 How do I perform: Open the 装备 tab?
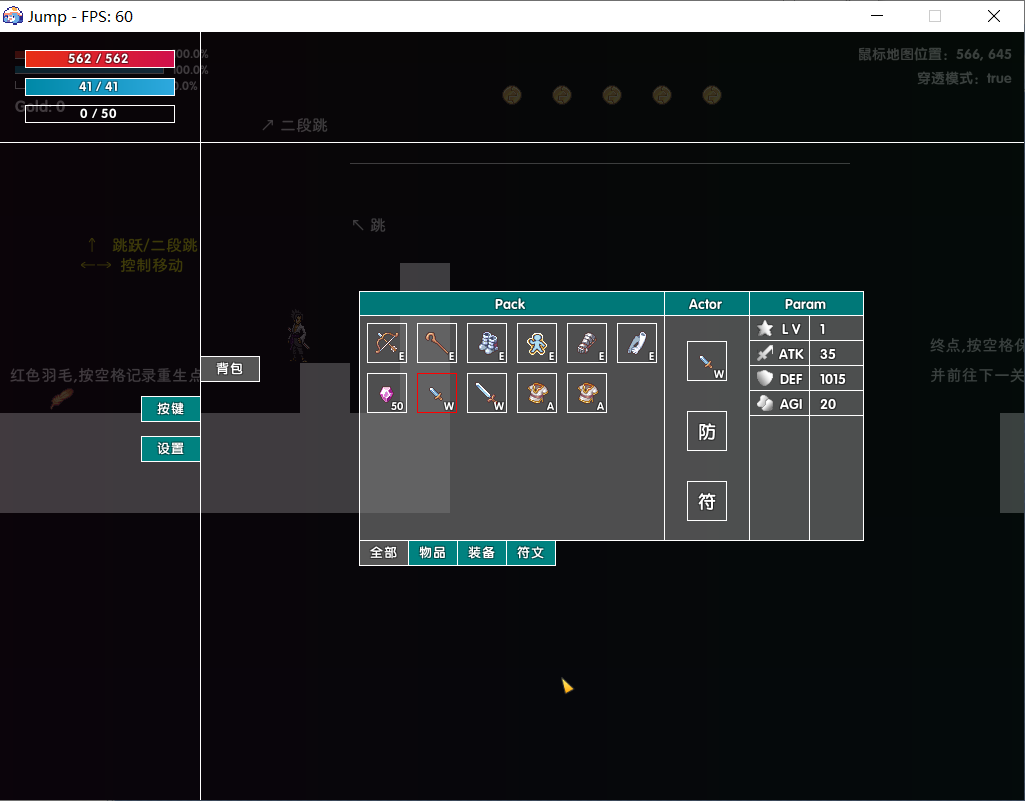click(x=482, y=553)
